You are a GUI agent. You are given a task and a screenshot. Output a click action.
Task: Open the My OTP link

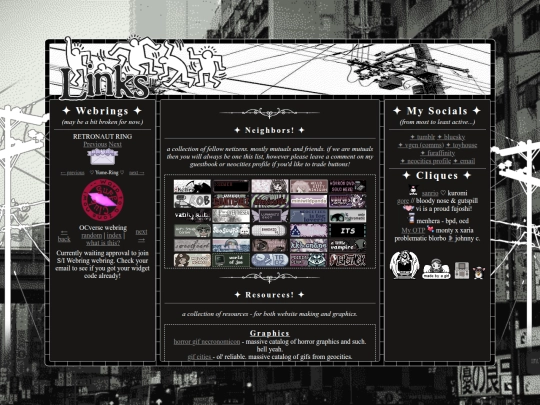(x=413, y=230)
